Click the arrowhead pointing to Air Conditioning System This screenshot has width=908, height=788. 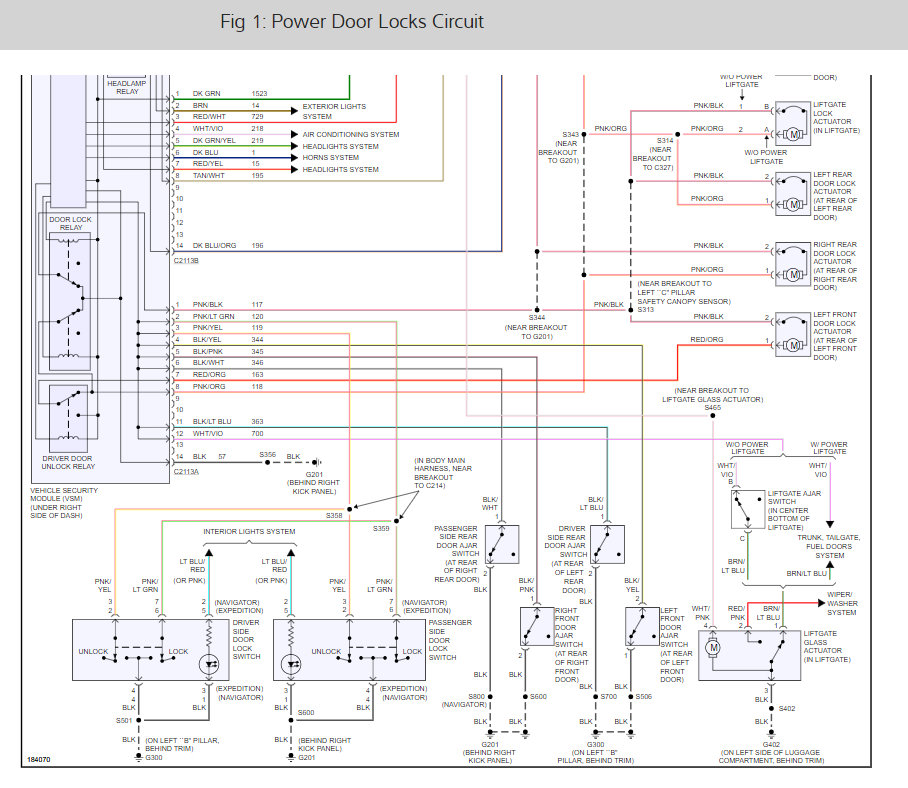click(294, 134)
